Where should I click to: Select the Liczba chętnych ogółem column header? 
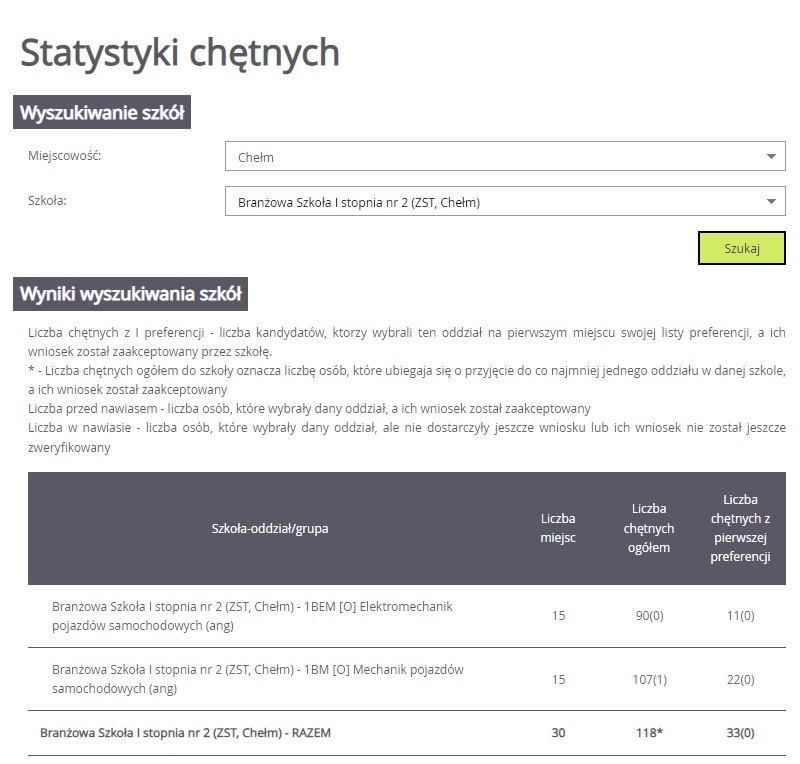[649, 528]
